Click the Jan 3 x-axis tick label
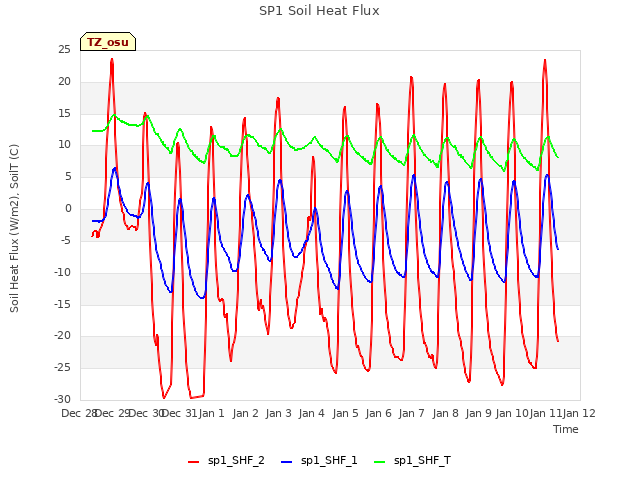The width and height of the screenshot is (640, 480). tap(278, 413)
